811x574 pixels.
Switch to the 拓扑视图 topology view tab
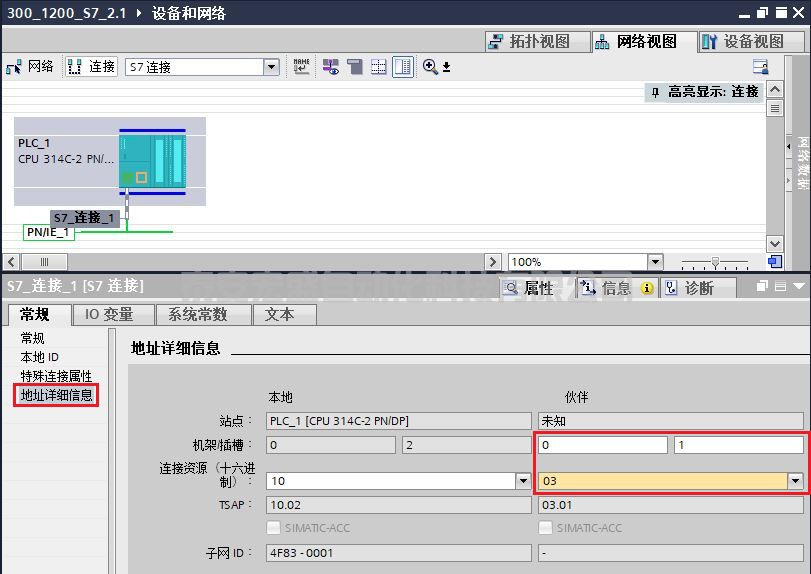529,41
